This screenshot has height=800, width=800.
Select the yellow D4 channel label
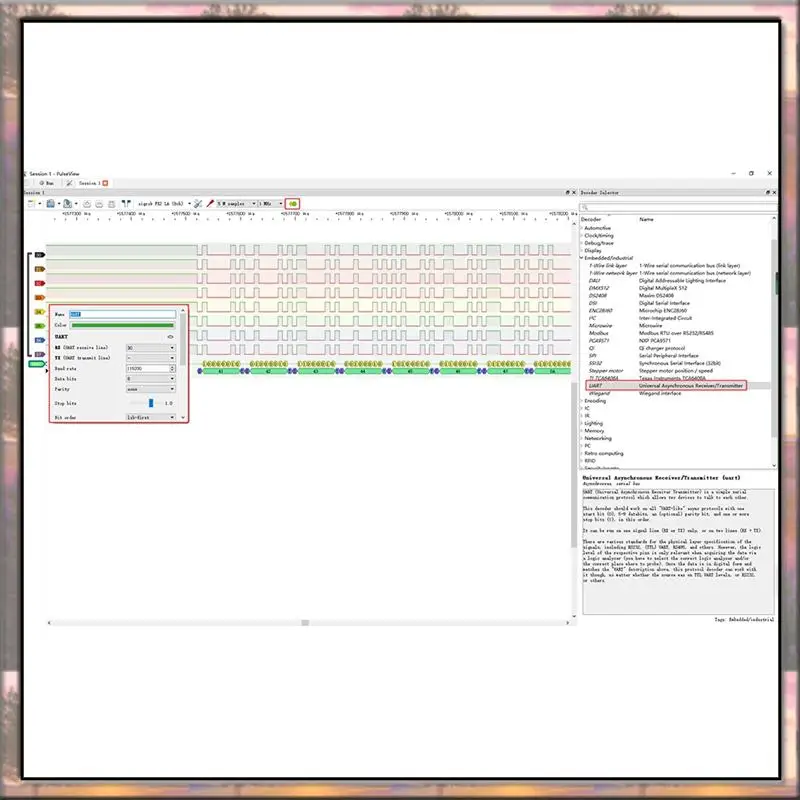[40, 312]
